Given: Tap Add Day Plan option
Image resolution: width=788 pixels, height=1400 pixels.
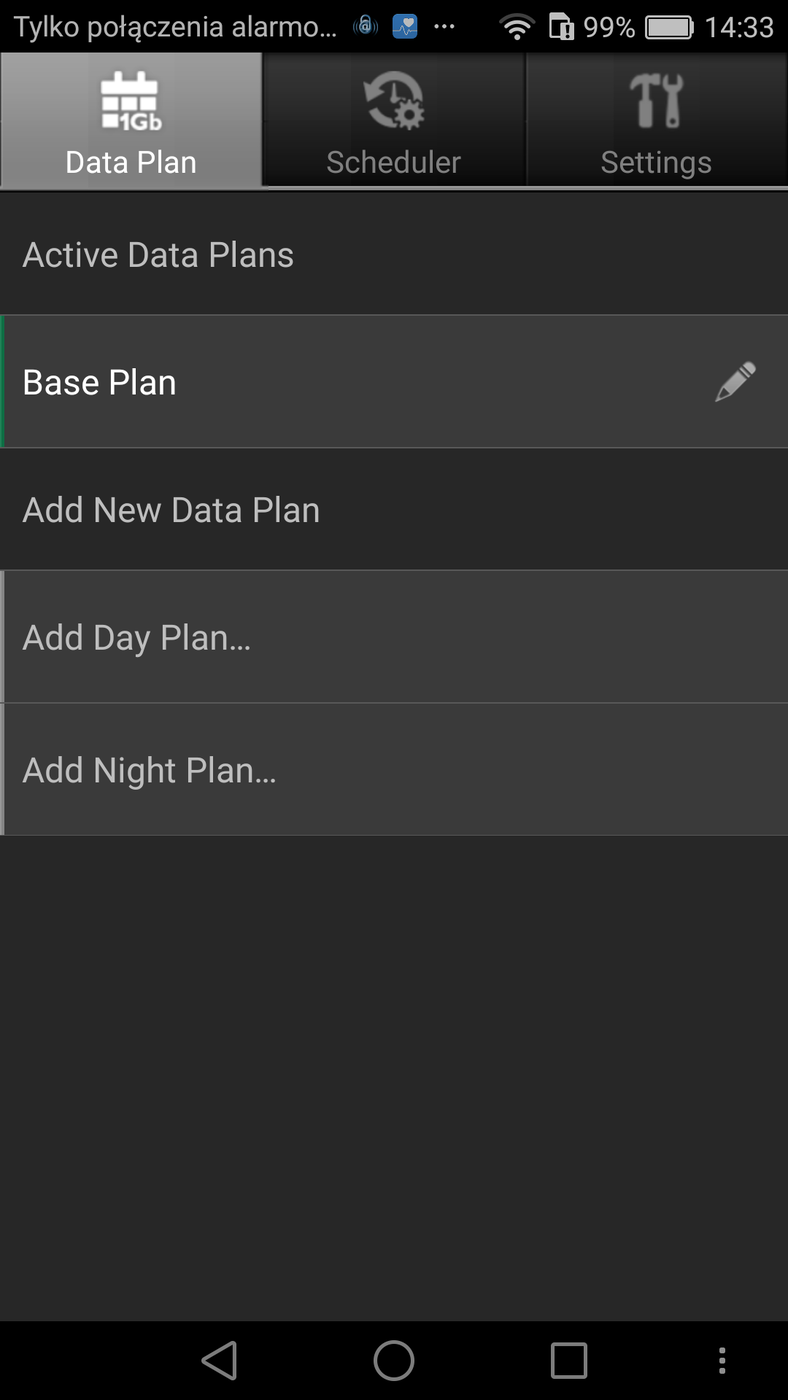Looking at the screenshot, I should click(136, 637).
